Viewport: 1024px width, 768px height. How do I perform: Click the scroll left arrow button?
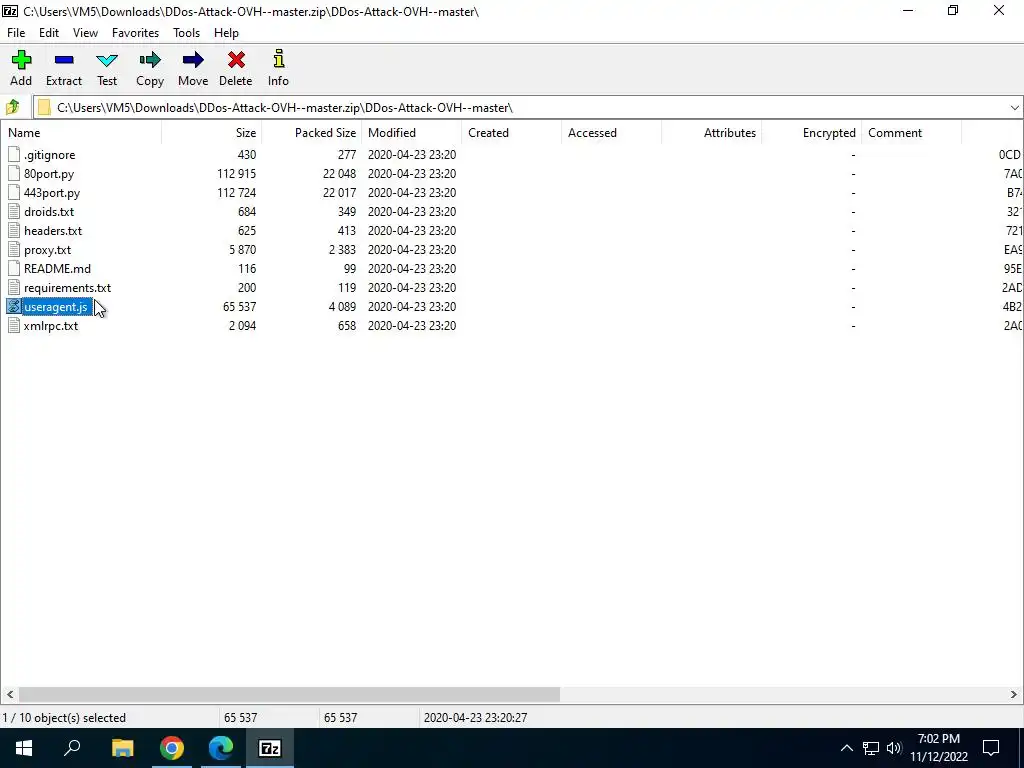[9, 694]
